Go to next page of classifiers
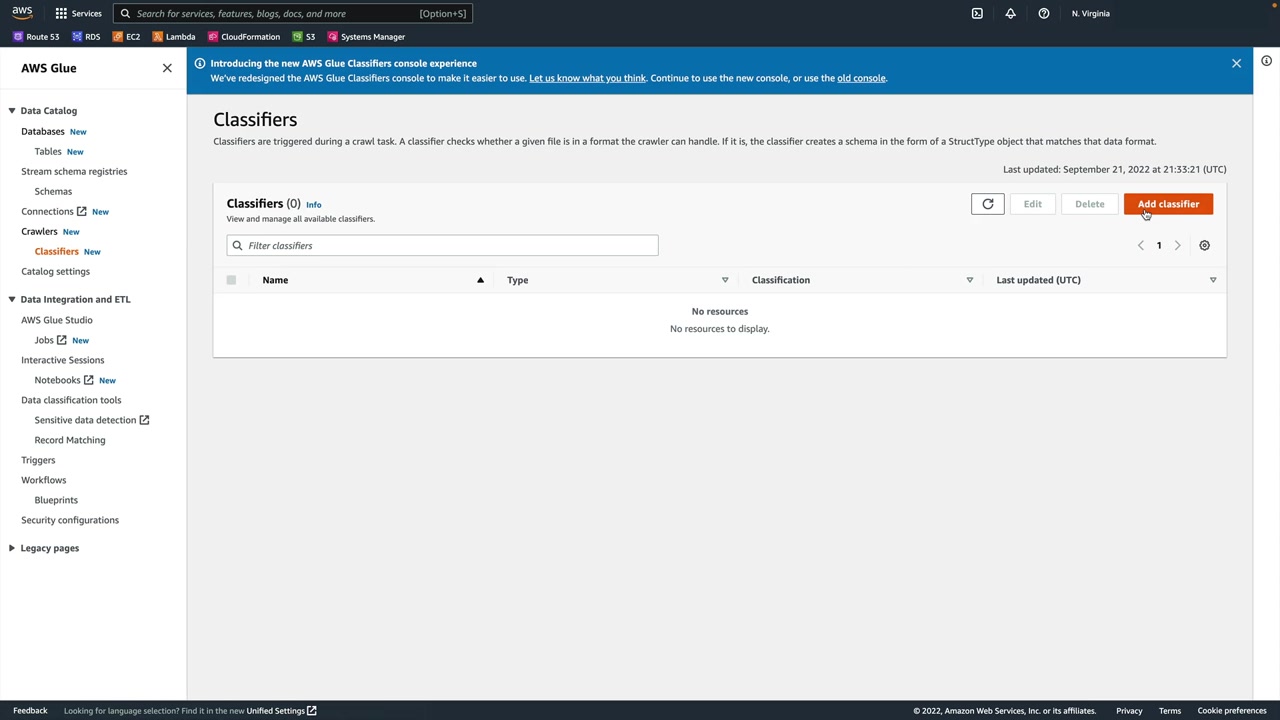 pos(1177,245)
